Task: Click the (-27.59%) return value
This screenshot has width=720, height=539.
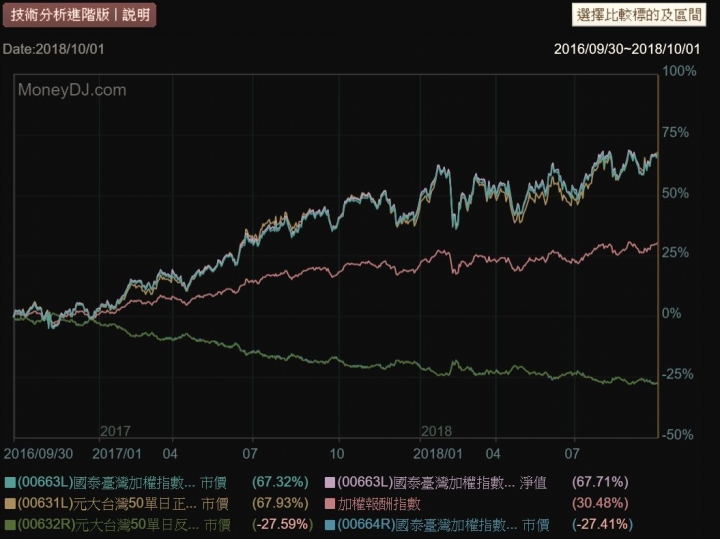Action: tap(282, 524)
